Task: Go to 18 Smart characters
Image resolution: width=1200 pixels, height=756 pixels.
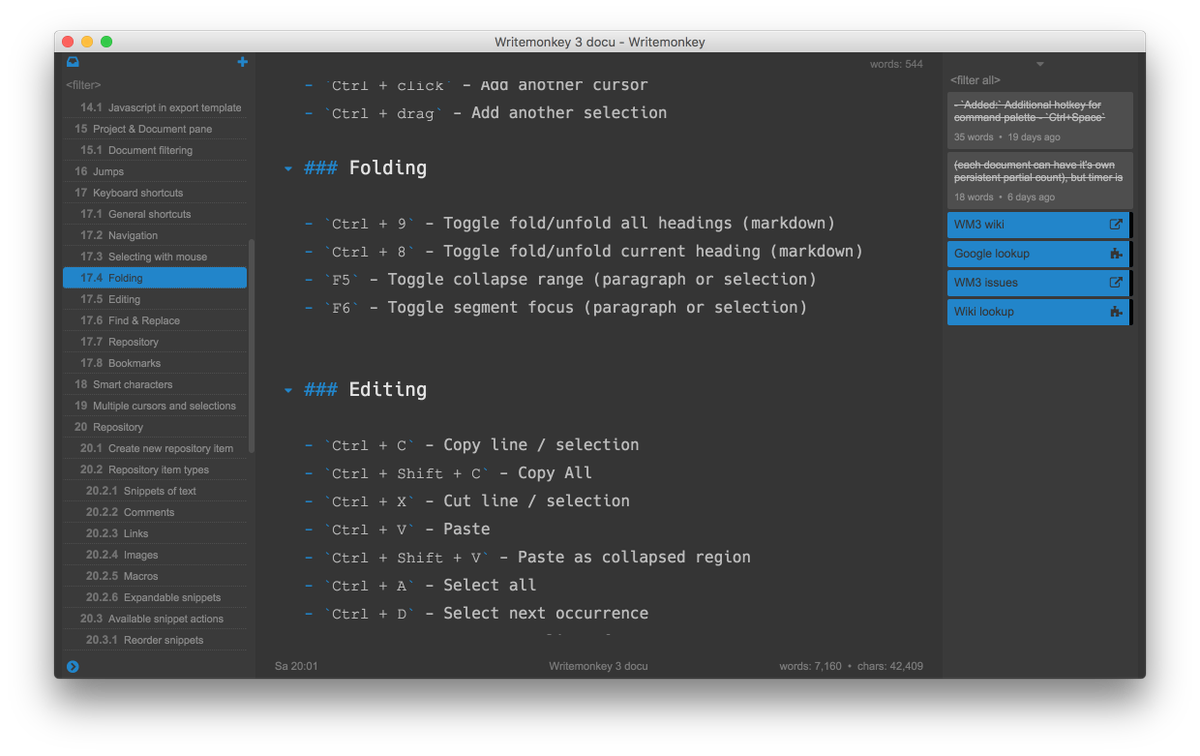Action: click(155, 385)
